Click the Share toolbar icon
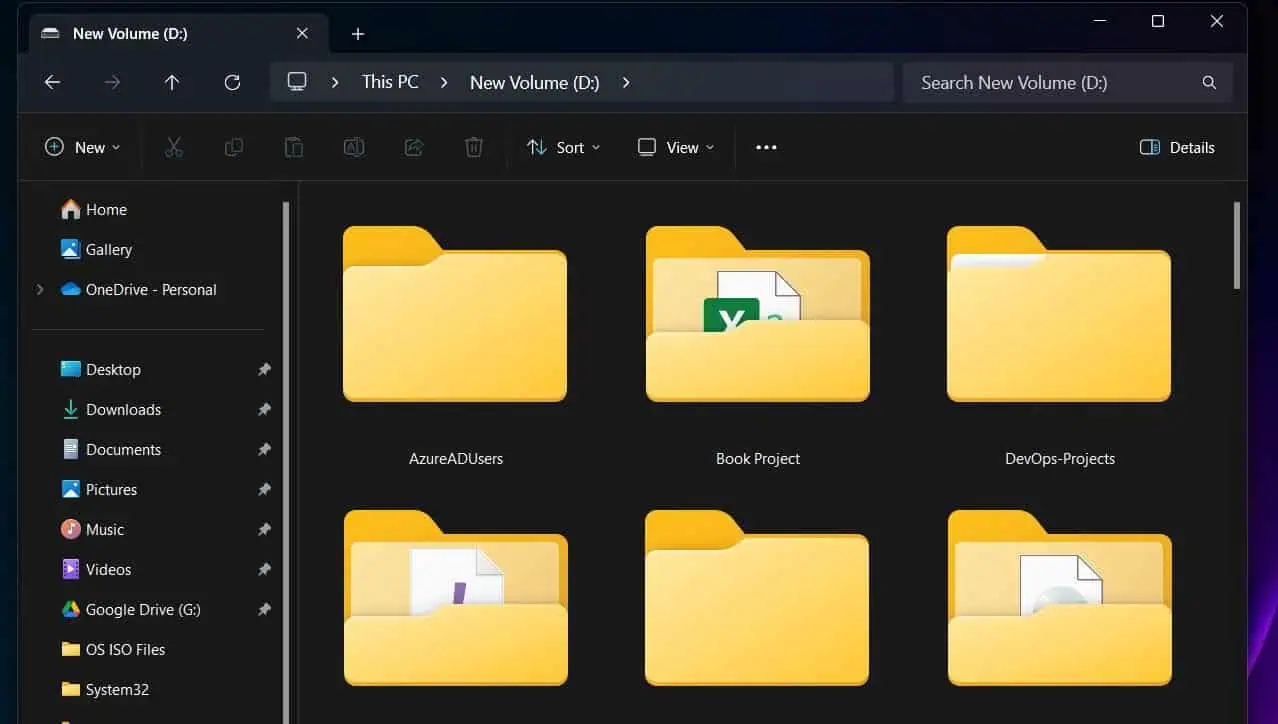 coord(414,147)
